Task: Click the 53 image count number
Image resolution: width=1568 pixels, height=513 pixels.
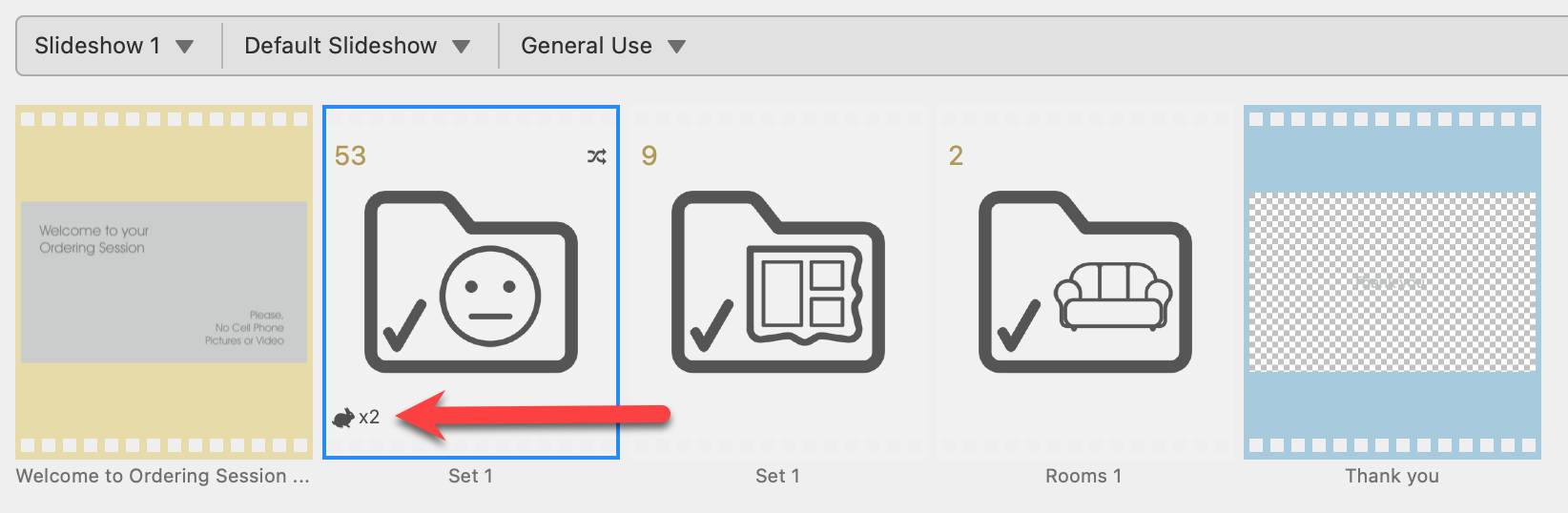Action: coord(350,156)
